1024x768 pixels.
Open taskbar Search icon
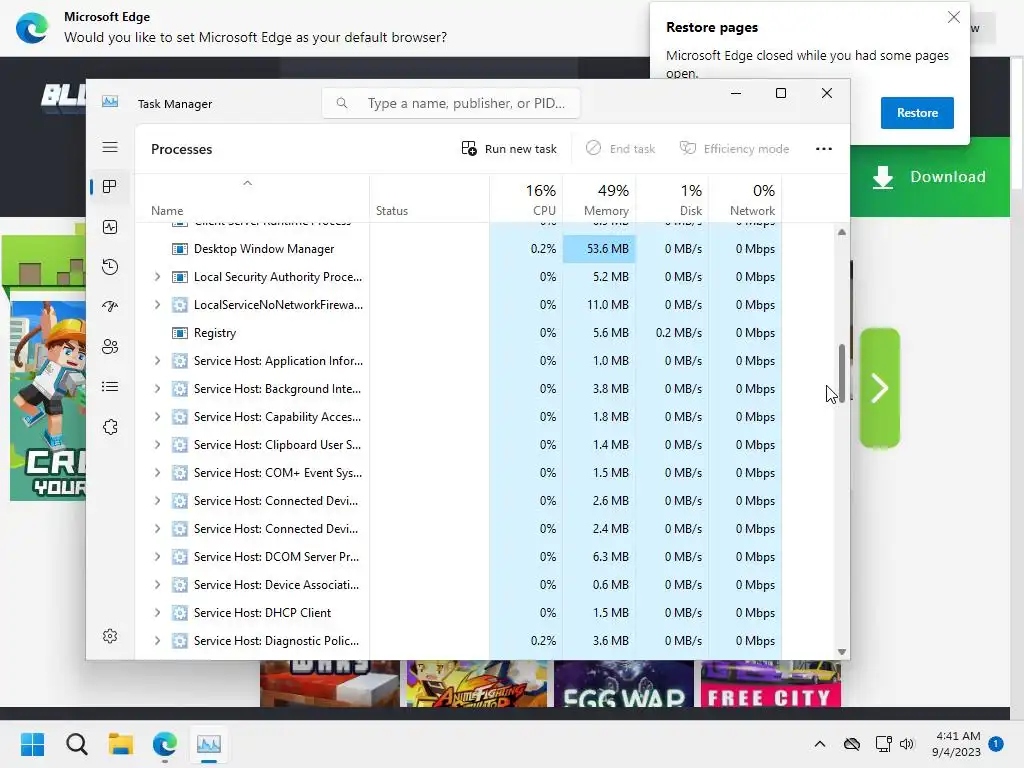pos(76,744)
